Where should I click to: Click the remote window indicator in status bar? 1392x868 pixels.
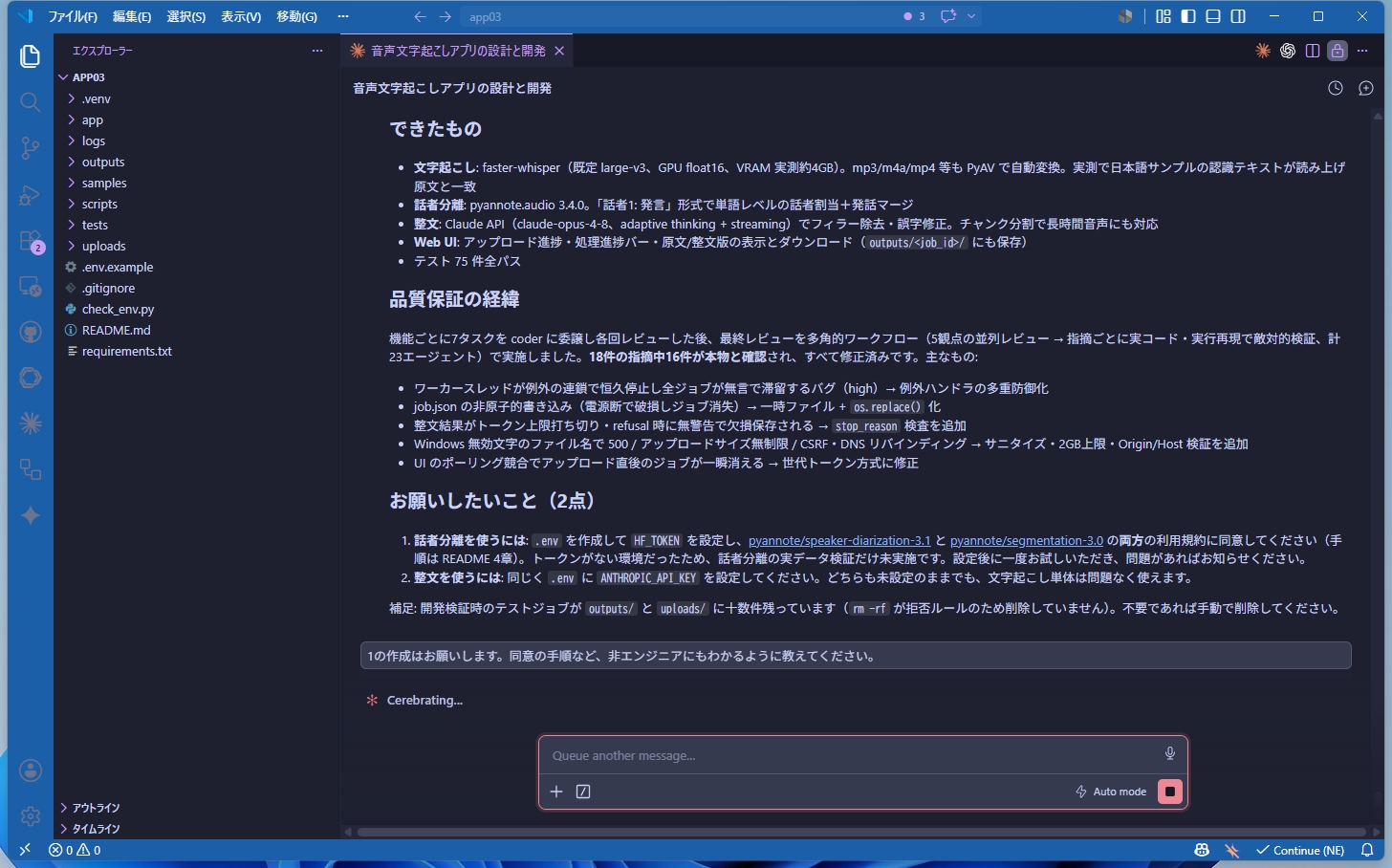coord(25,850)
